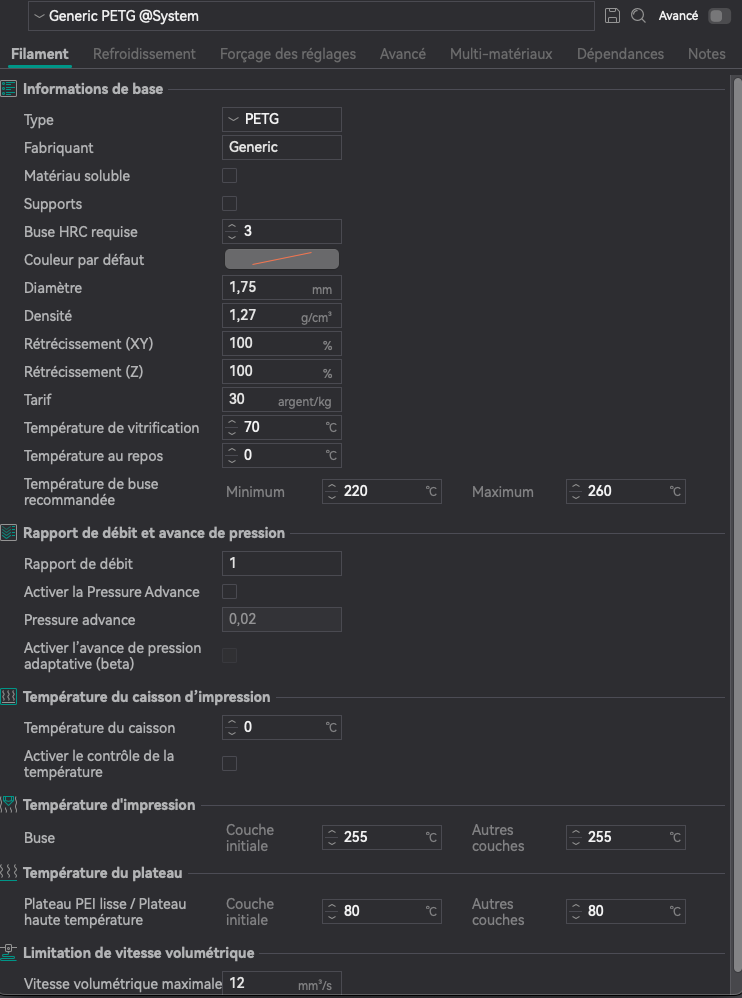This screenshot has width=742, height=998.
Task: Click the Fabricant text field
Action: click(281, 148)
